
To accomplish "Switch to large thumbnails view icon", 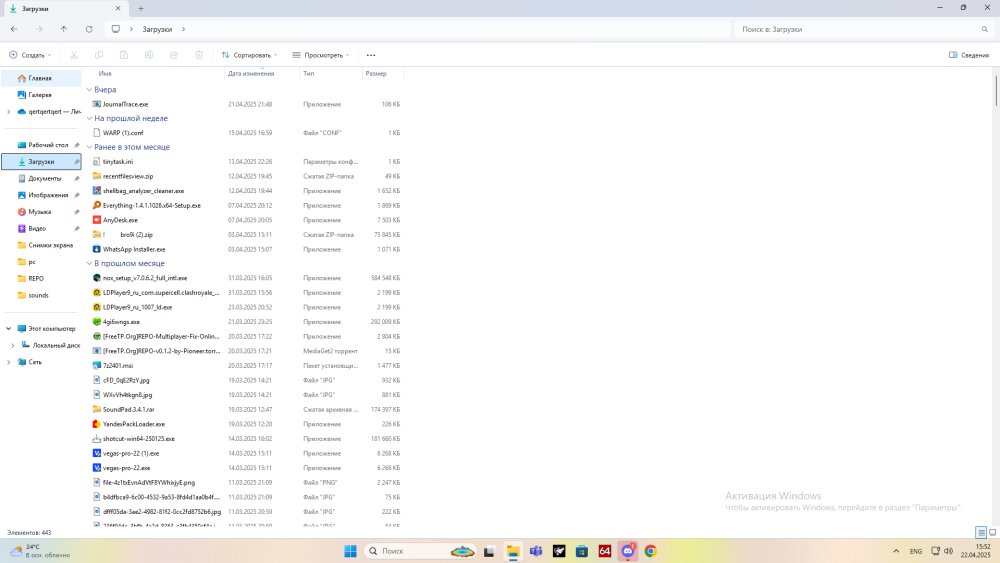I will (x=992, y=532).
